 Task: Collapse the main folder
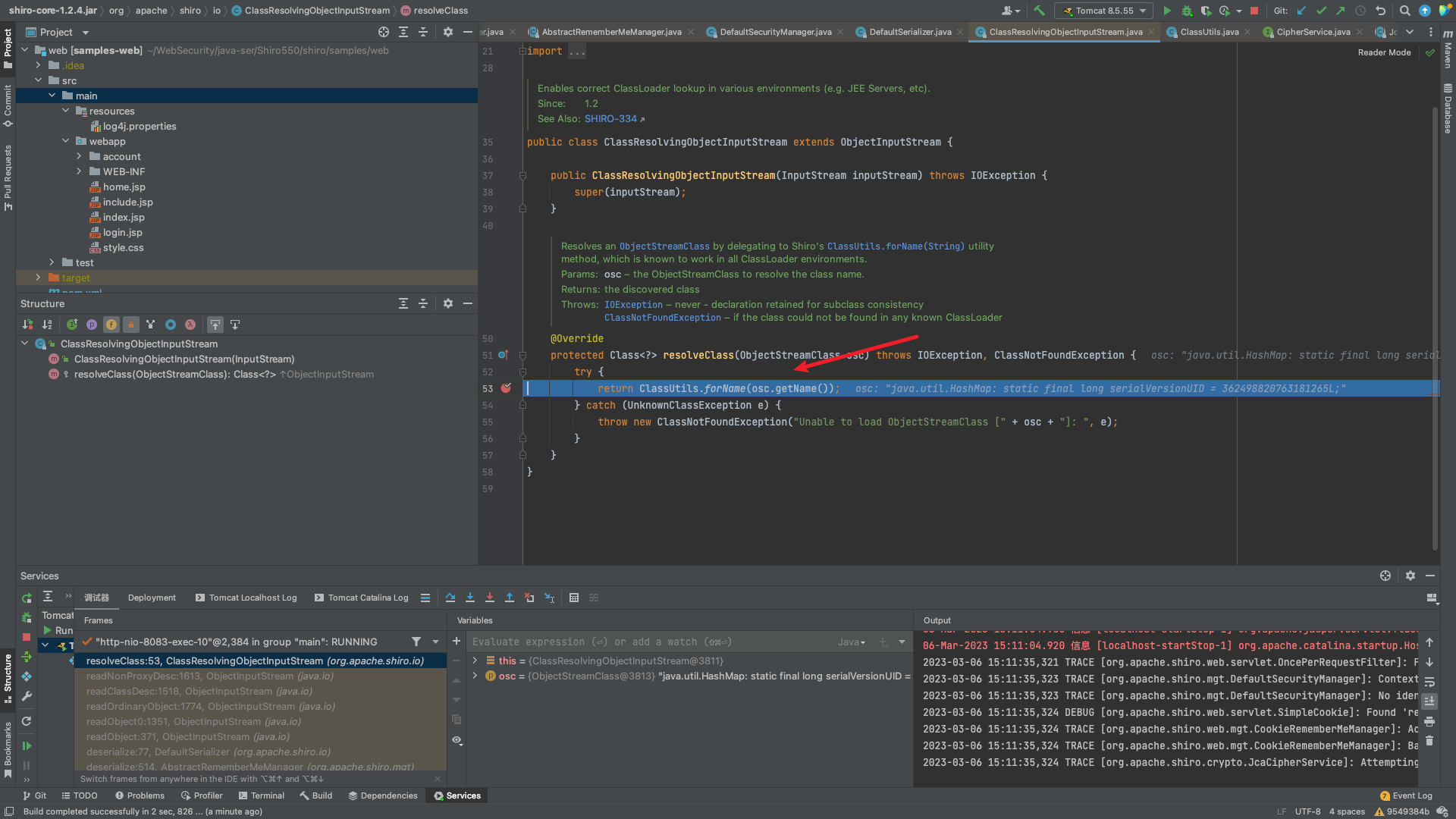52,96
